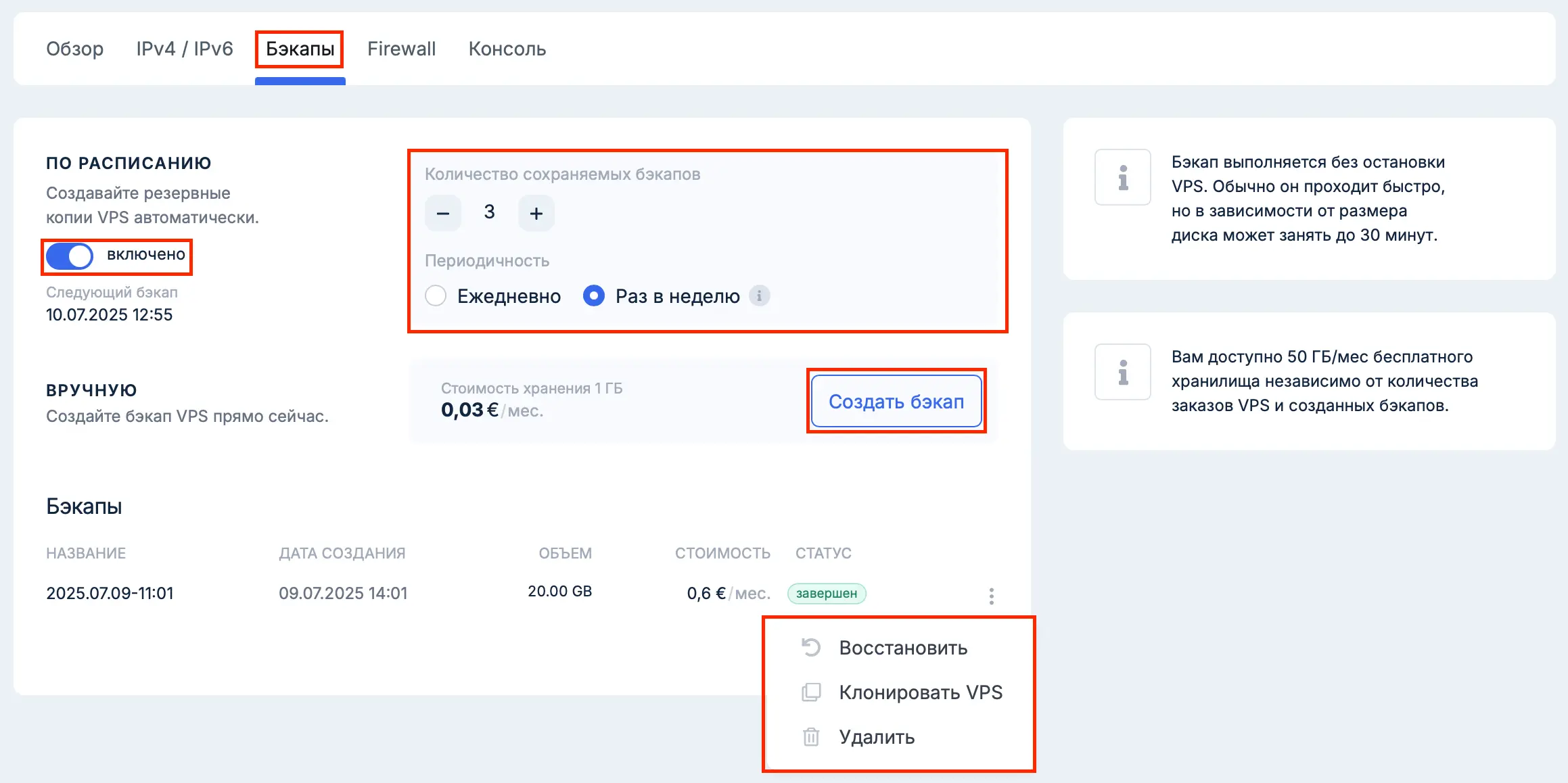Click backup name 2025.07.09-11:01
Viewport: 1568px width, 783px height.
[110, 593]
